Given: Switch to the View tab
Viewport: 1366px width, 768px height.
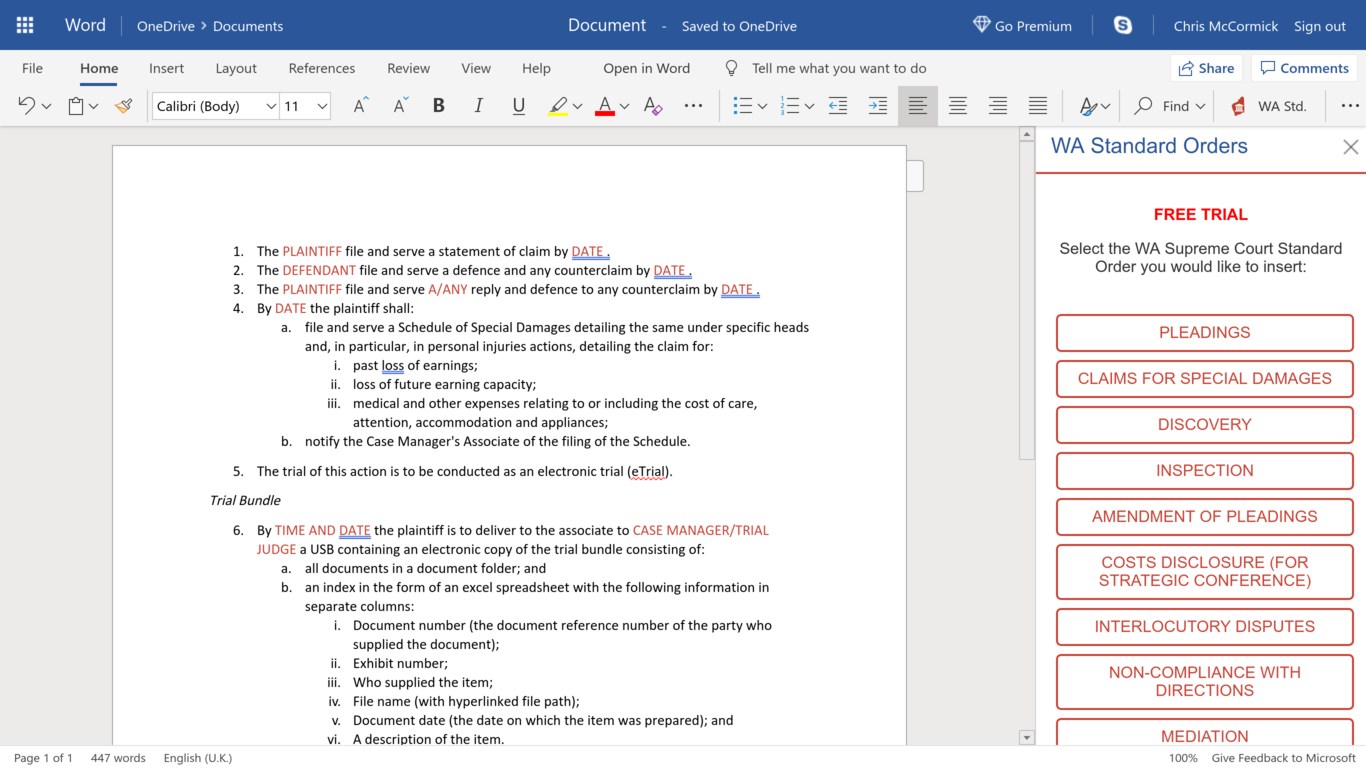Looking at the screenshot, I should pos(476,68).
